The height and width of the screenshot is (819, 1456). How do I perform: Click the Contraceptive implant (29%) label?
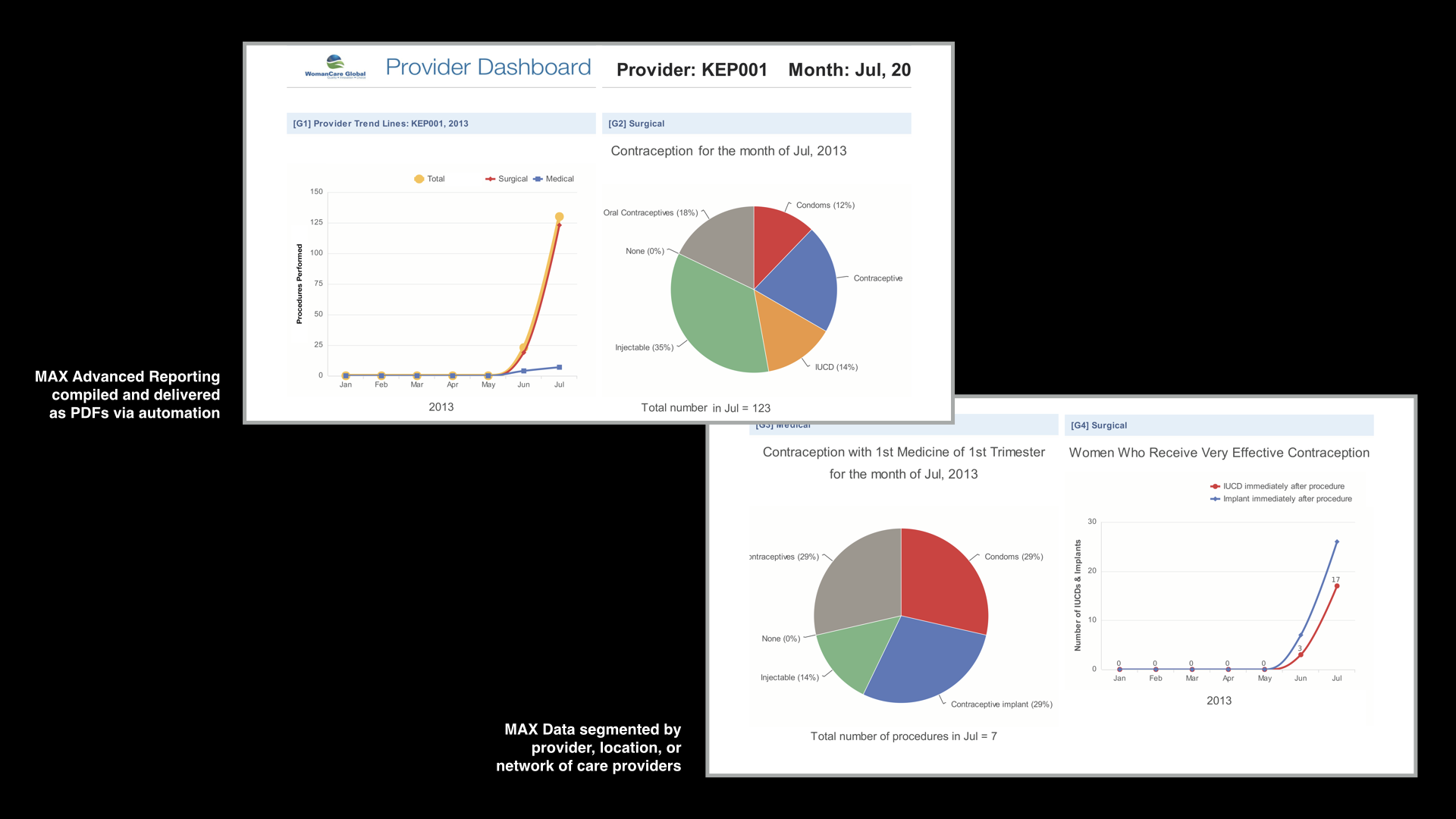tap(1002, 704)
